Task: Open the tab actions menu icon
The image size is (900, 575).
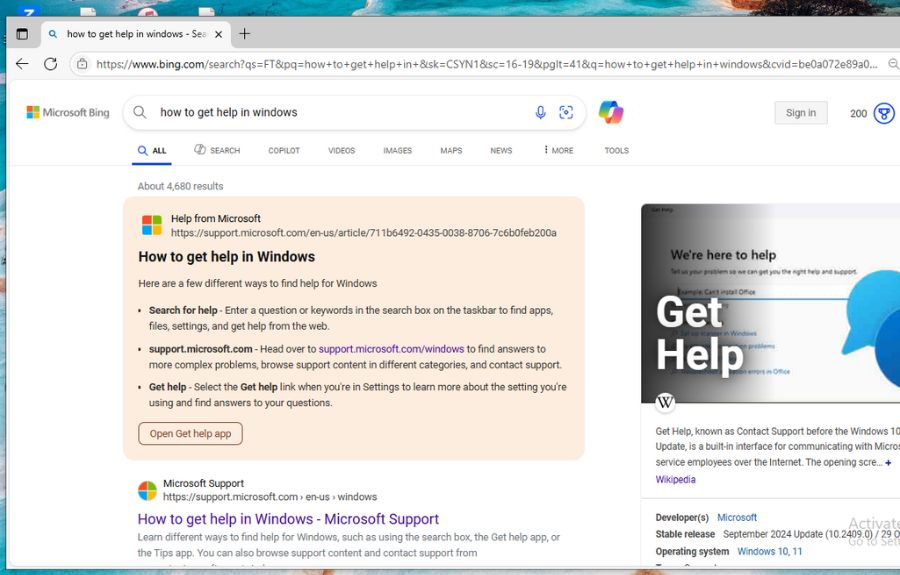Action: (22, 34)
